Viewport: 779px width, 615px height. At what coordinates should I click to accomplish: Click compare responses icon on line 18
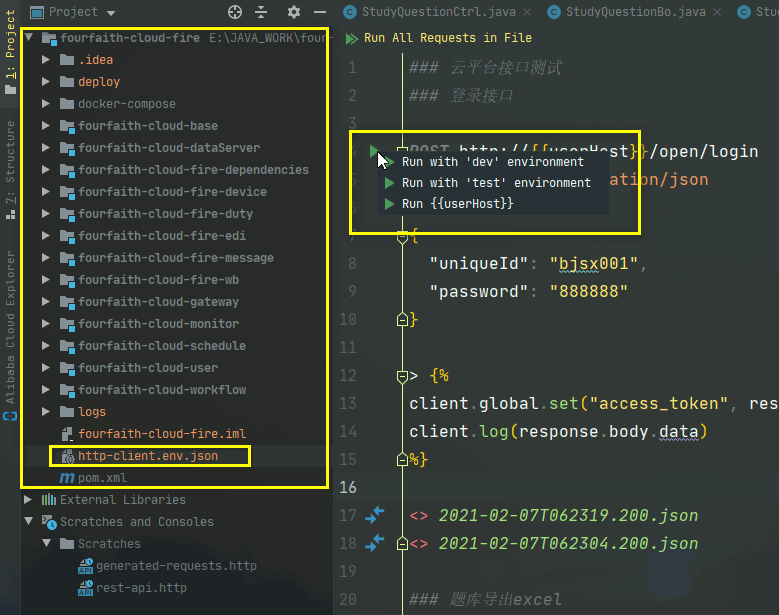point(375,542)
